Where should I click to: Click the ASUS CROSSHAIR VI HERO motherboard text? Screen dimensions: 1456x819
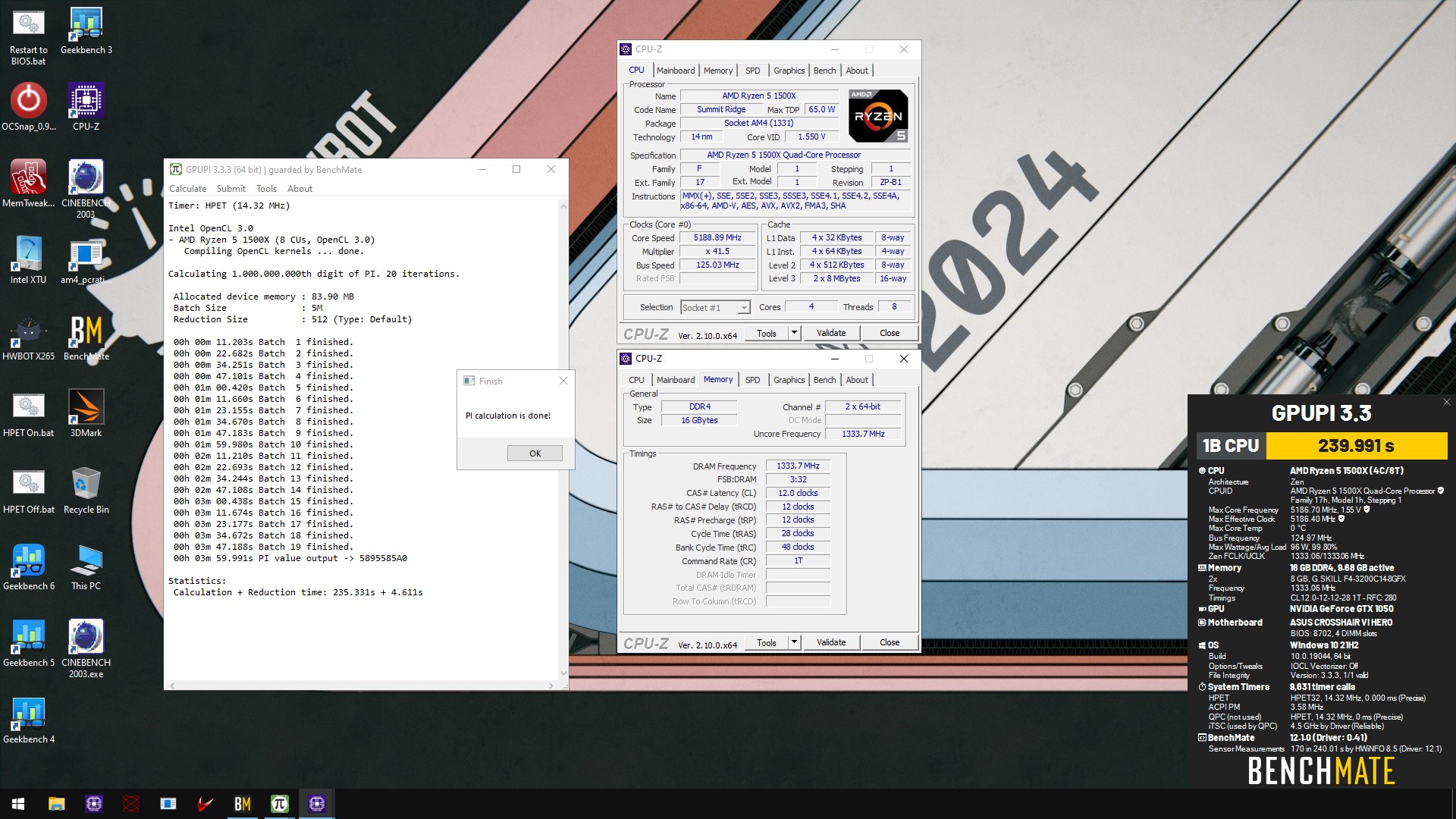click(x=1341, y=623)
